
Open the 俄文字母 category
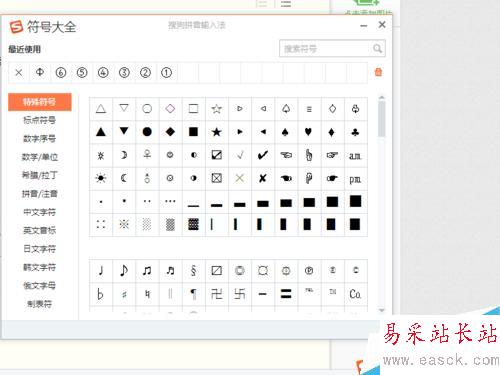[x=40, y=285]
